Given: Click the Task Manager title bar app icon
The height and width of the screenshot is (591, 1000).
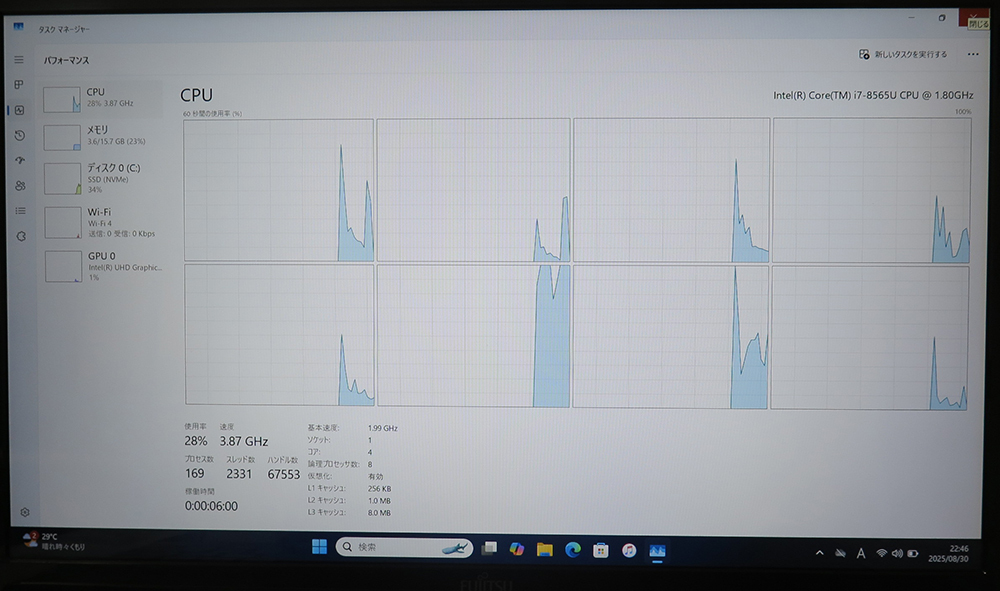Looking at the screenshot, I should point(18,27).
